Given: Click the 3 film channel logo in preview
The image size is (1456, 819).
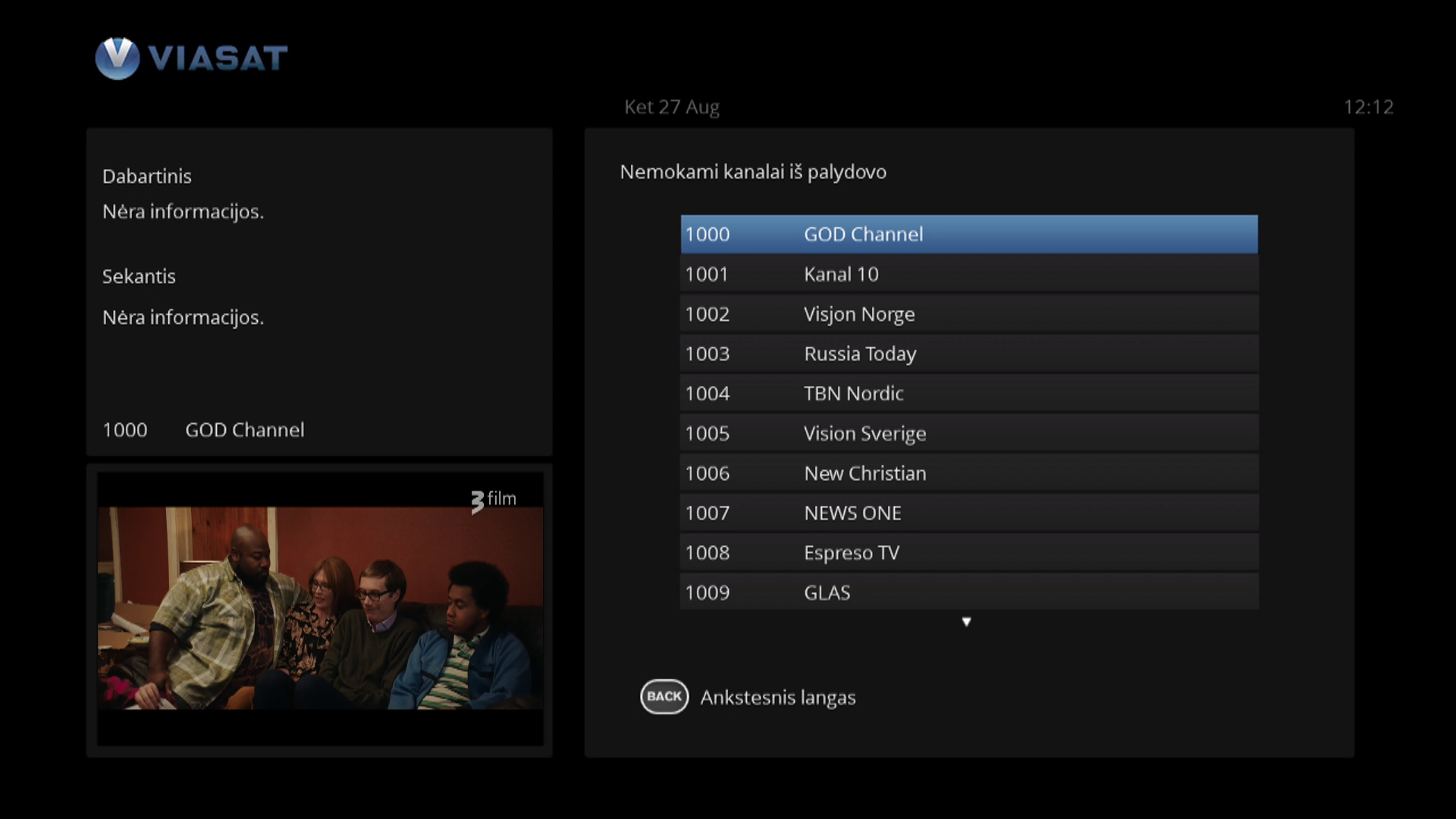Looking at the screenshot, I should (493, 500).
